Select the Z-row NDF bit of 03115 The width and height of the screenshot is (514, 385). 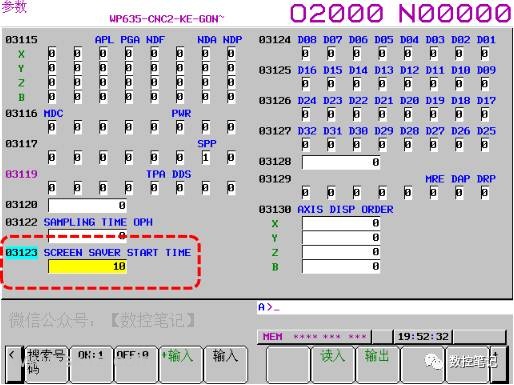[x=154, y=83]
